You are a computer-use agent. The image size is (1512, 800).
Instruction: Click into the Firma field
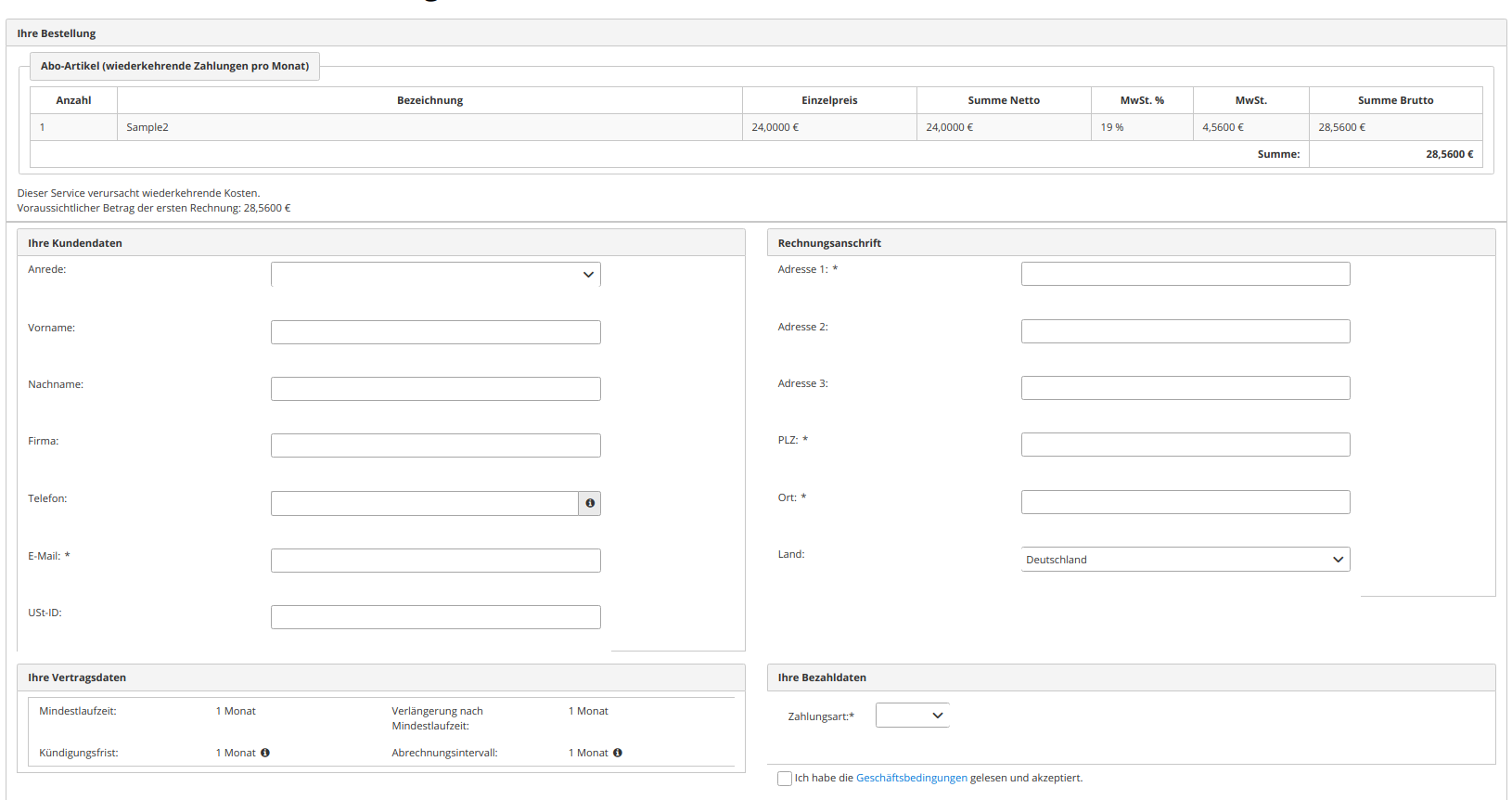pos(435,445)
